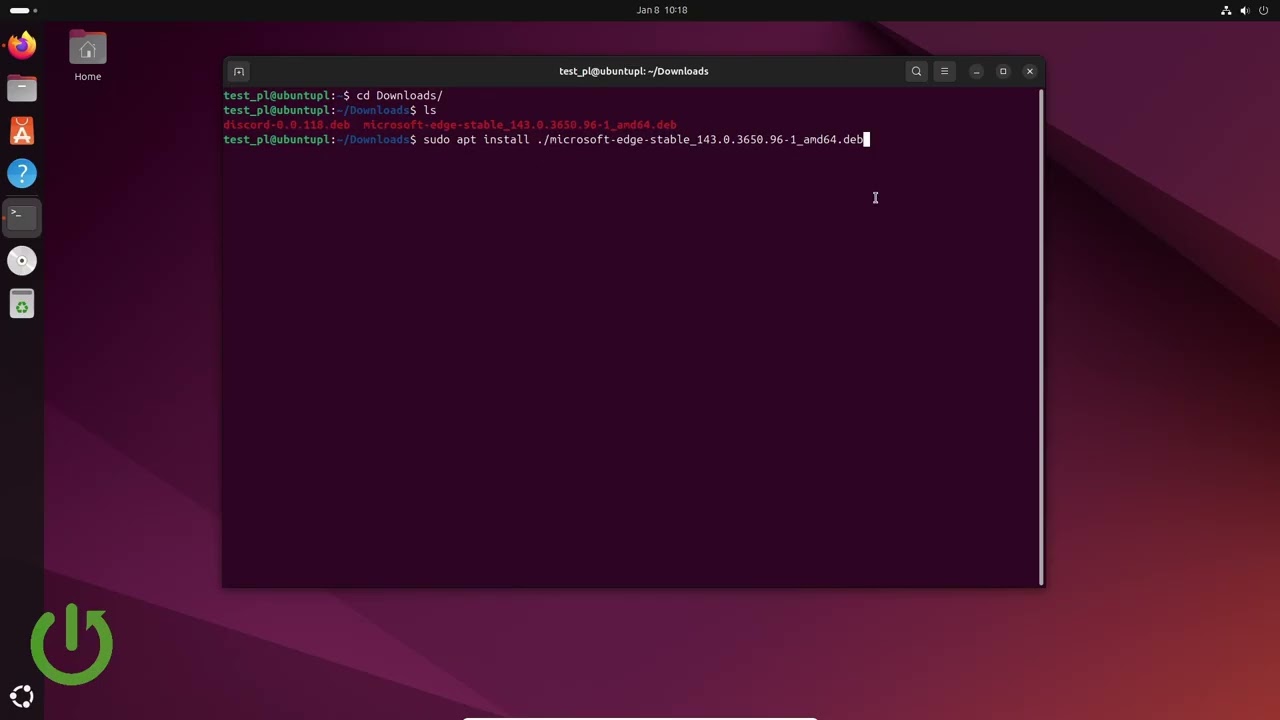Open Ubuntu App Center in dock

click(x=22, y=131)
